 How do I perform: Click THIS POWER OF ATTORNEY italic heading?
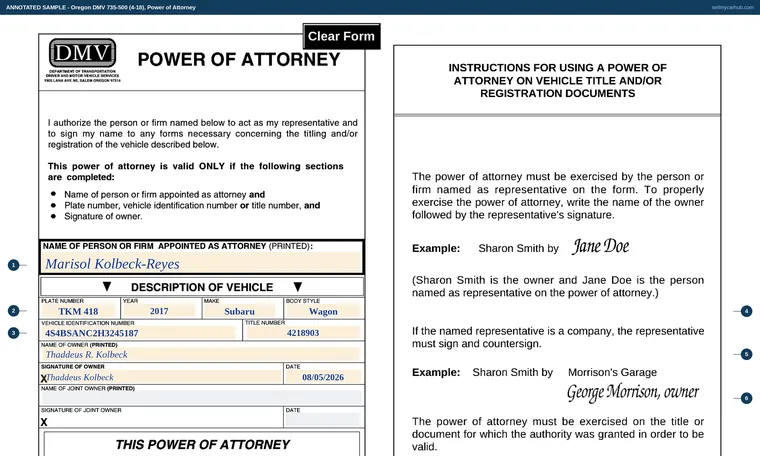(x=202, y=444)
